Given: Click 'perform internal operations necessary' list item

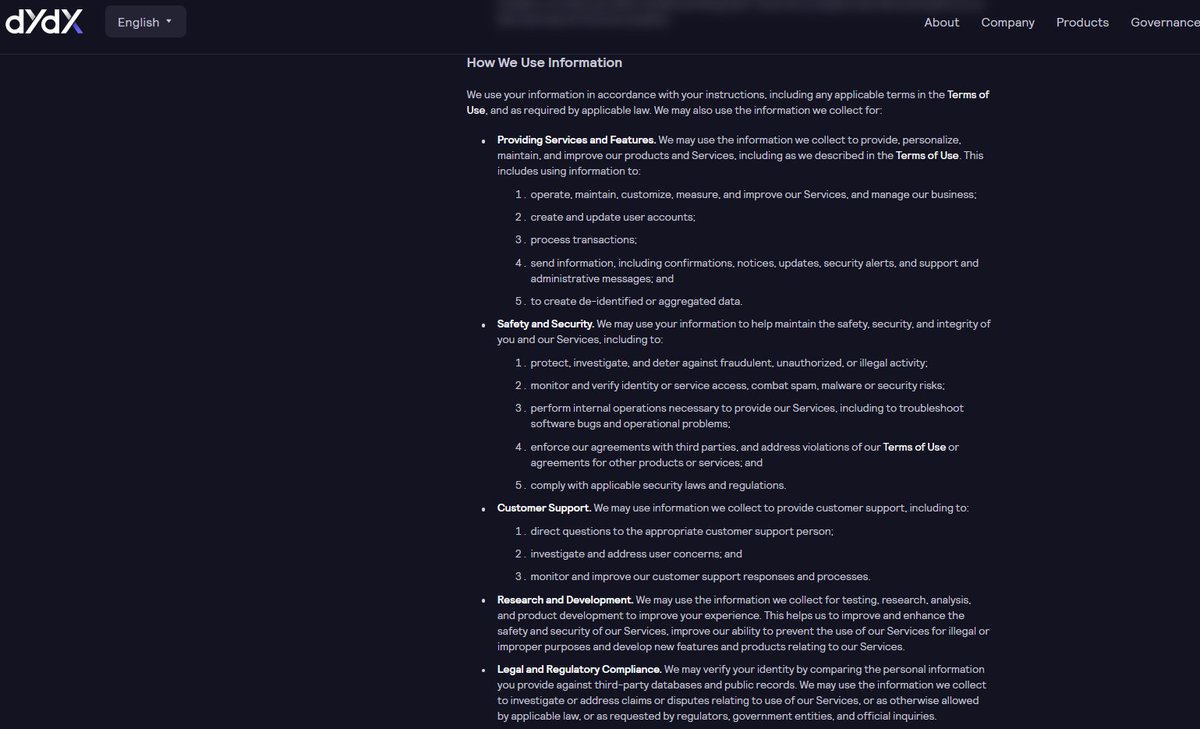Looking at the screenshot, I should pyautogui.click(x=747, y=416).
